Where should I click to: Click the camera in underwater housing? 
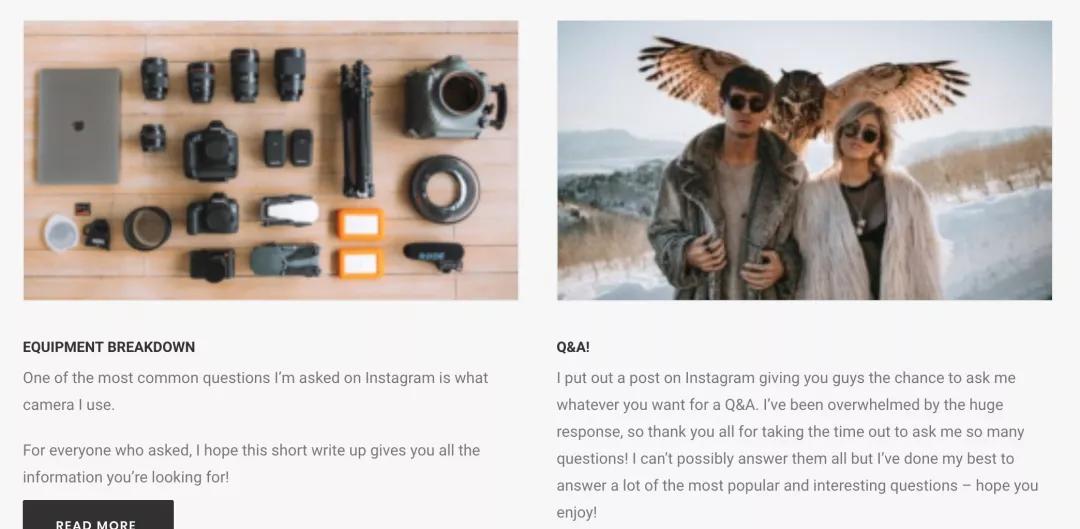pos(455,98)
